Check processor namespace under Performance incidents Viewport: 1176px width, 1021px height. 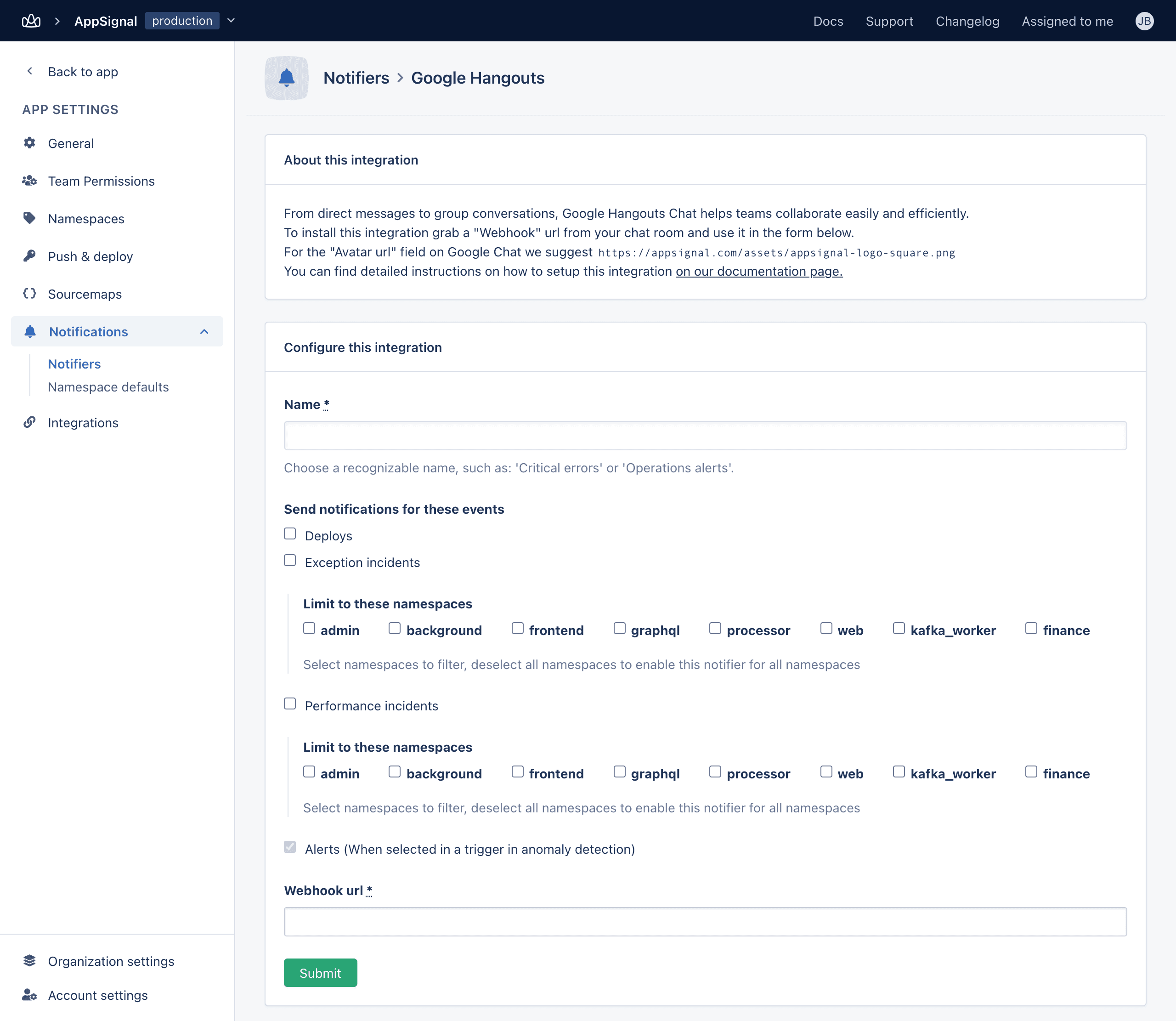pyautogui.click(x=715, y=772)
